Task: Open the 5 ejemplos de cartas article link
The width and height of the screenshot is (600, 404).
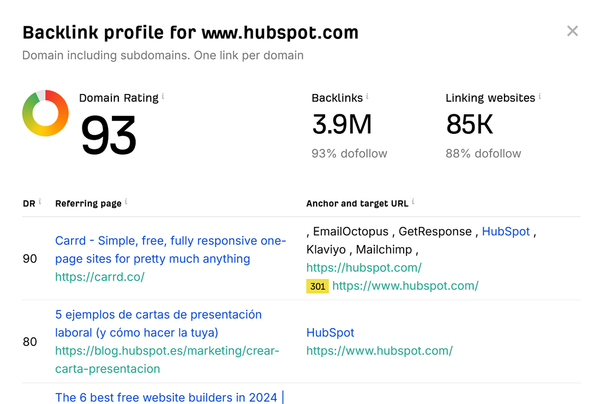Action: click(x=158, y=323)
